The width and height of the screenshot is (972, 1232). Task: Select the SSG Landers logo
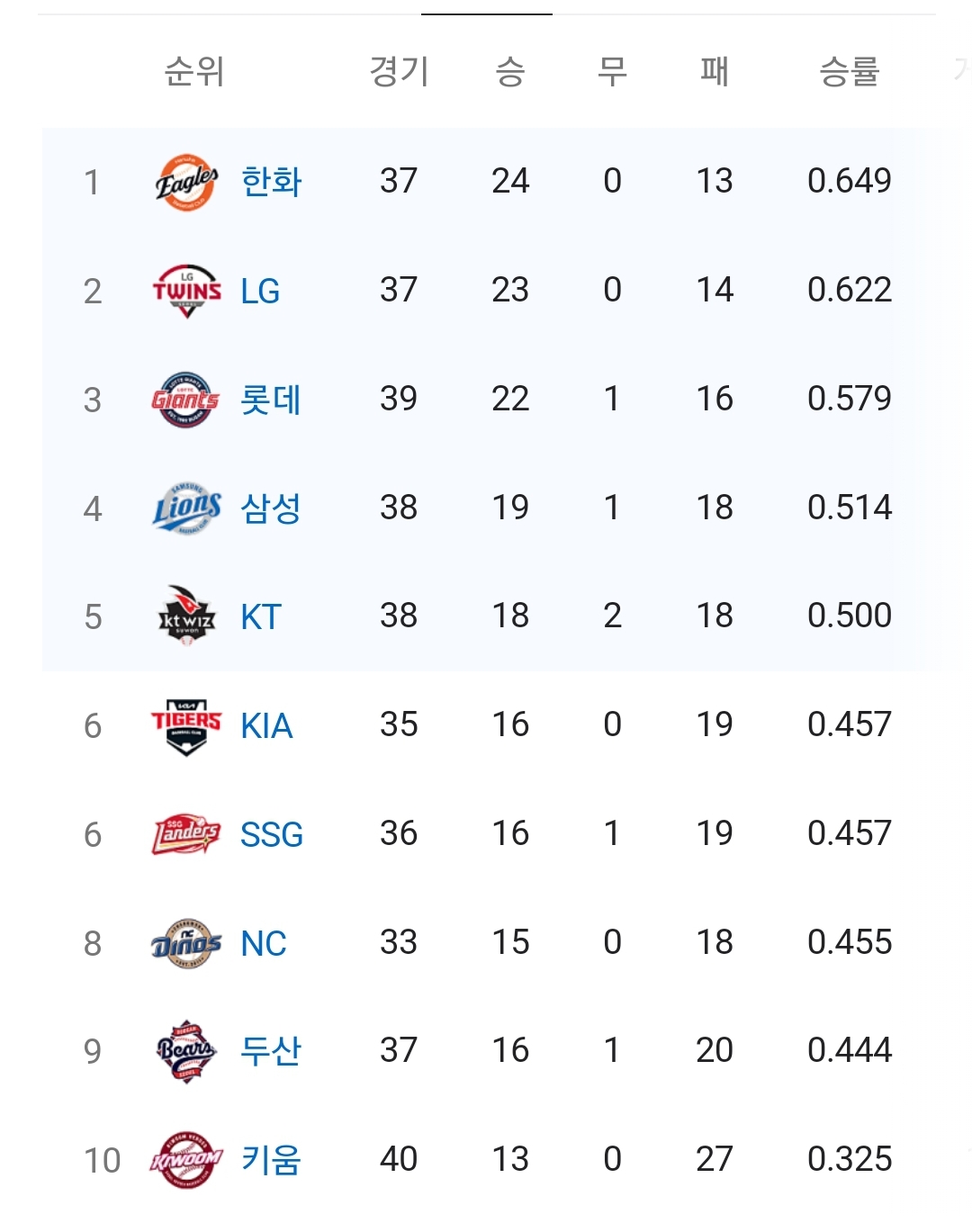pos(185,835)
